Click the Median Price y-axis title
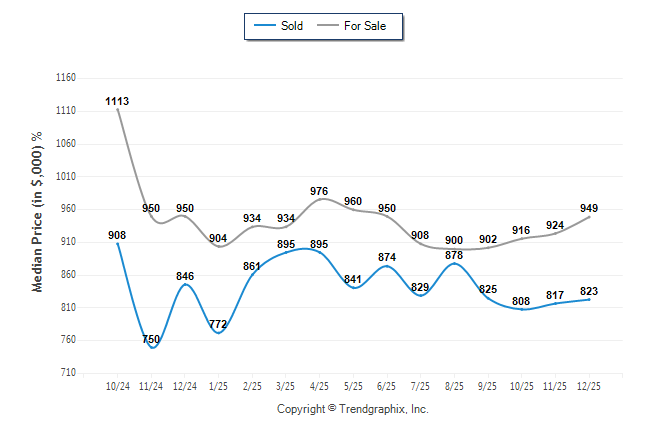 tap(38, 211)
